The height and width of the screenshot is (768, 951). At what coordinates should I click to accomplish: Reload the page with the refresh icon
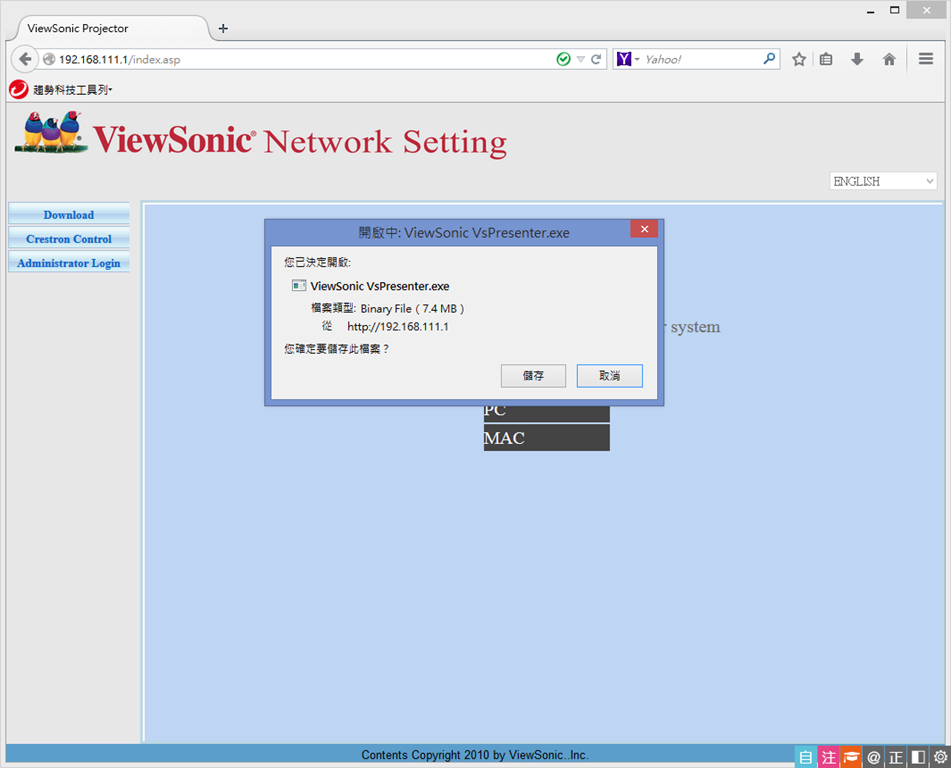596,59
